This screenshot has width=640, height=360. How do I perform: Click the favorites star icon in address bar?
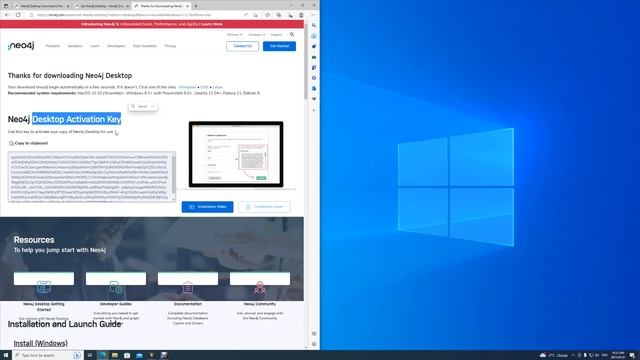267,15
